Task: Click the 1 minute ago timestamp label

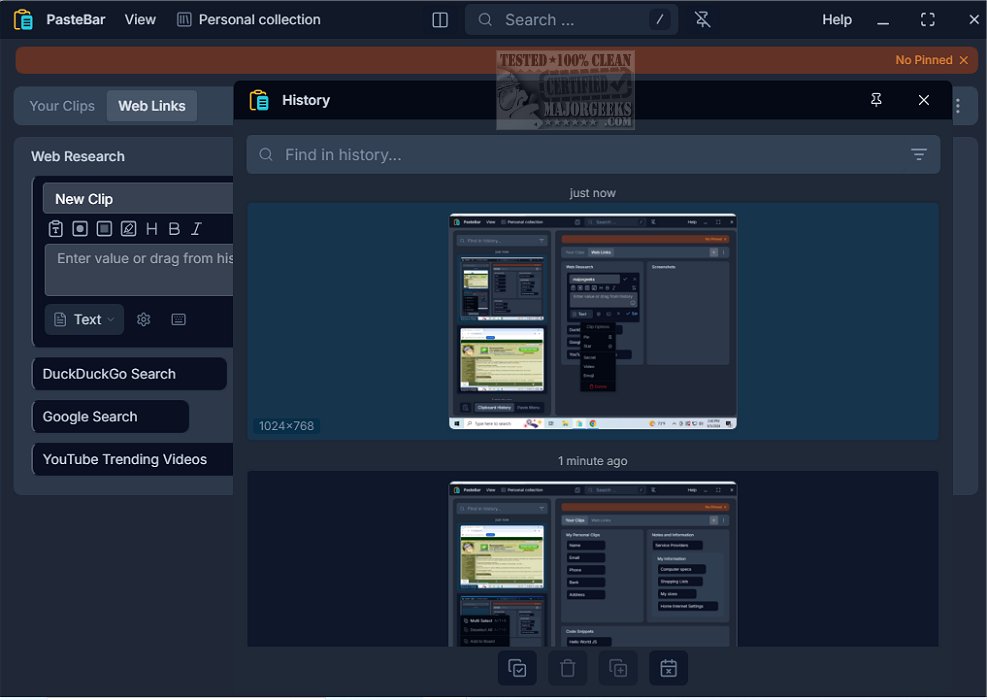Action: (592, 461)
